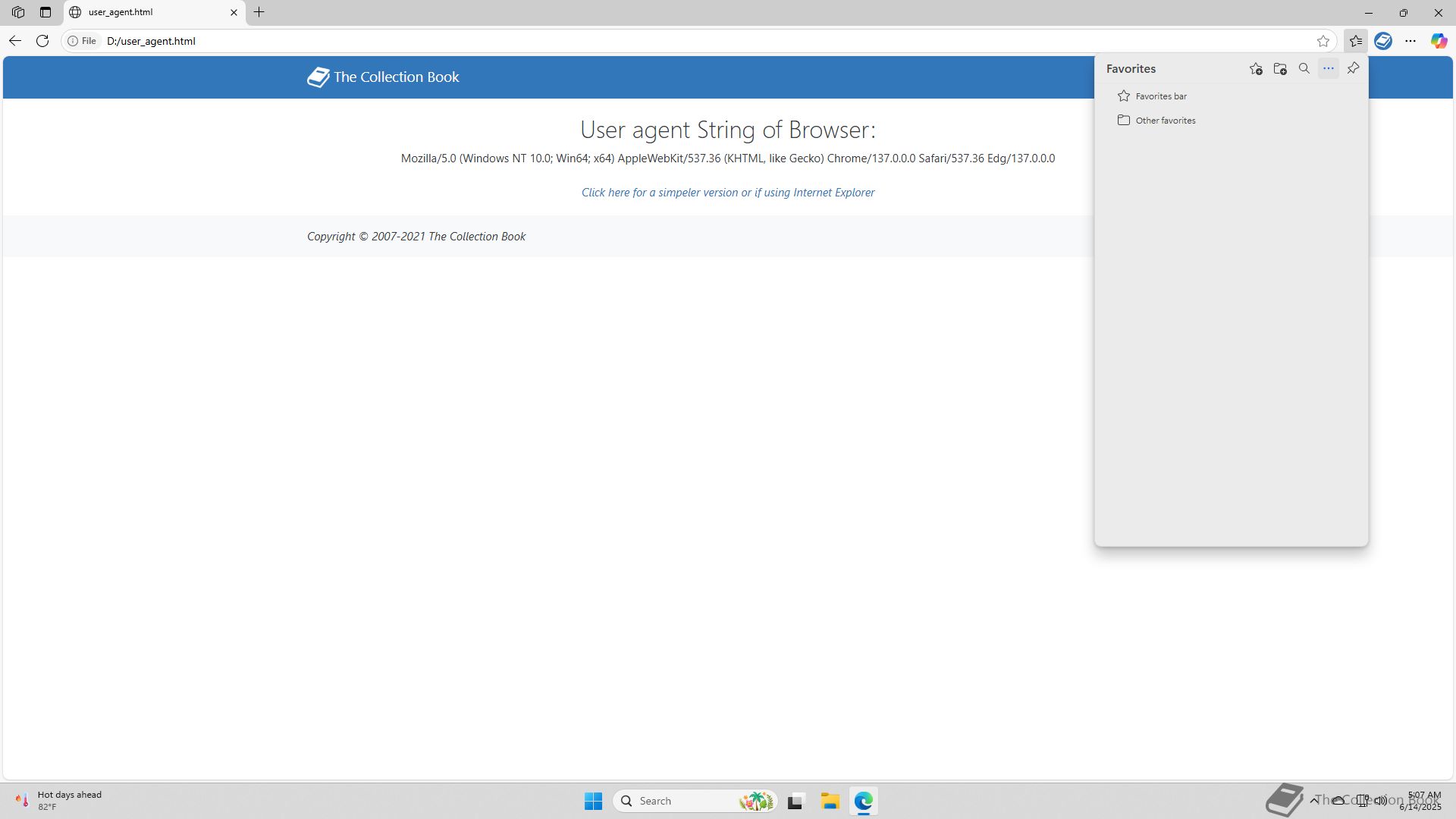This screenshot has width=1456, height=819.
Task: Star this page in the address bar
Action: click(1323, 41)
